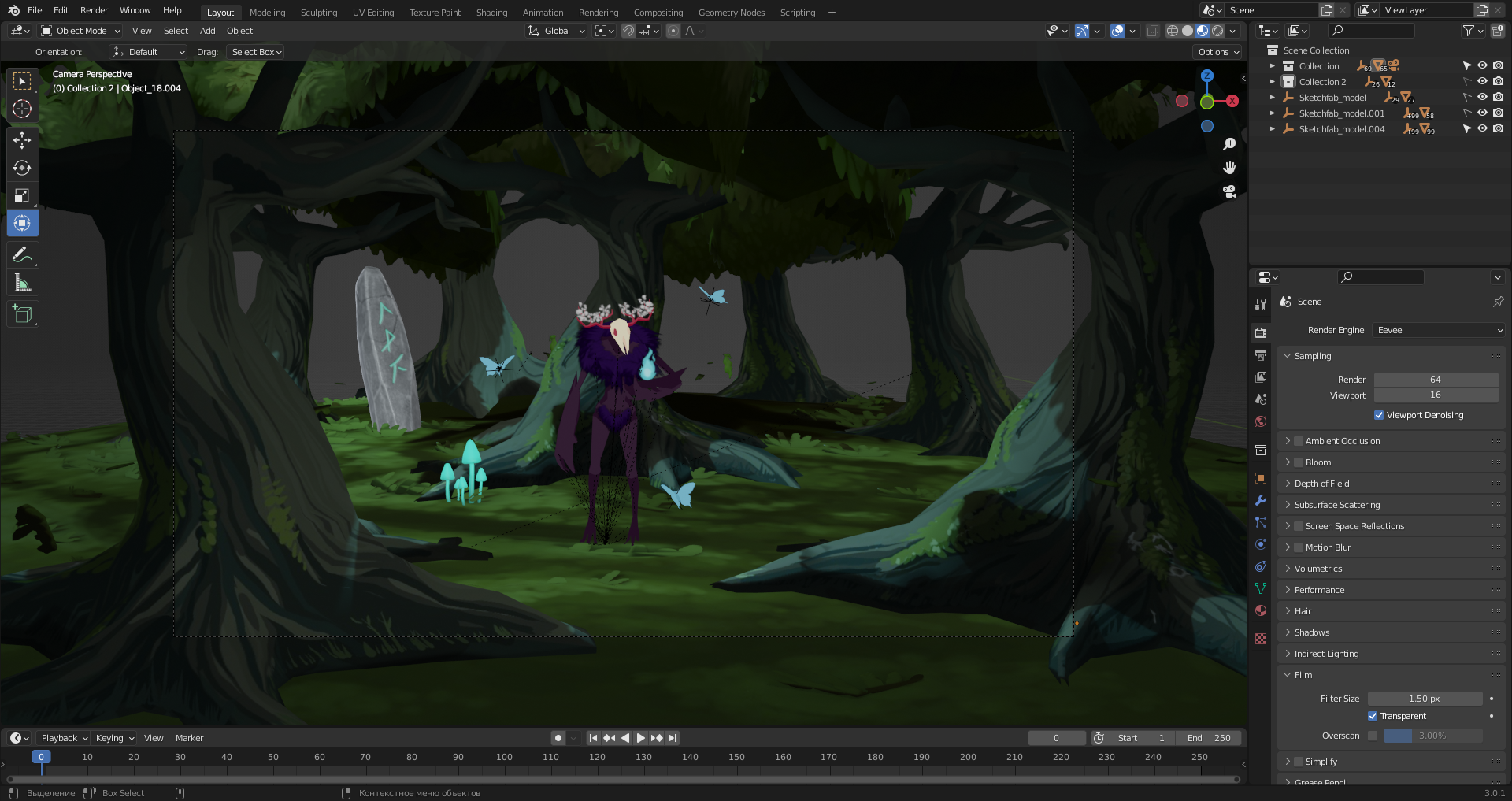The image size is (1512, 801).
Task: Hide Collection 2 using its eye icon
Action: pyautogui.click(x=1482, y=82)
